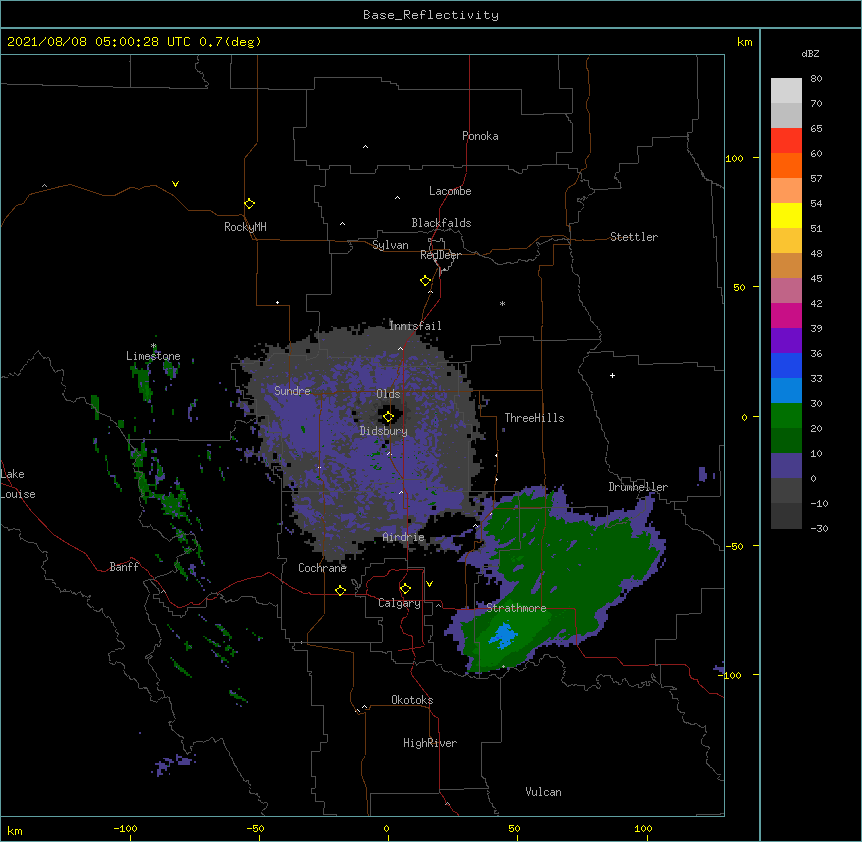
Task: Select the yellow 54 dBZ legend color
Action: pos(786,215)
